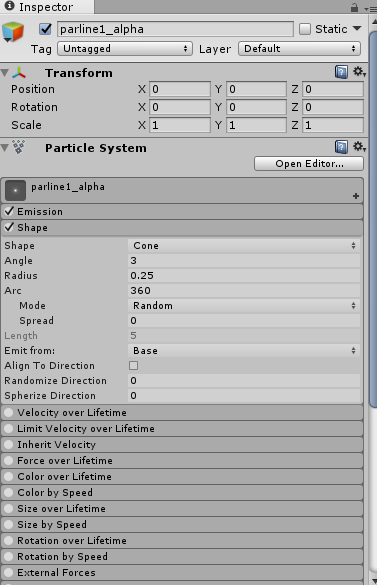Screen dimensions: 377x585
Task: Open the Shape dropdown showing Cone
Action: [244, 245]
